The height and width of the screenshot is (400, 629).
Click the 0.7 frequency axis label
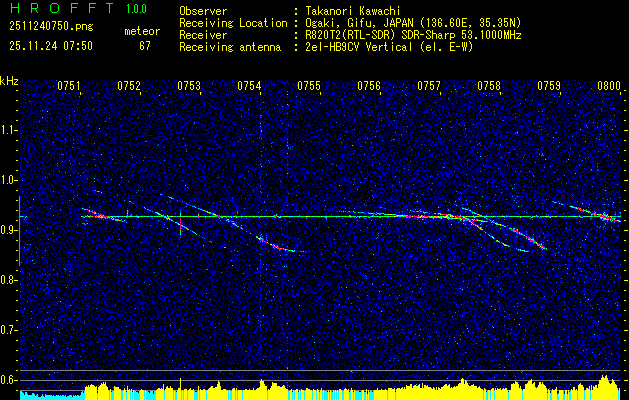pyautogui.click(x=8, y=330)
